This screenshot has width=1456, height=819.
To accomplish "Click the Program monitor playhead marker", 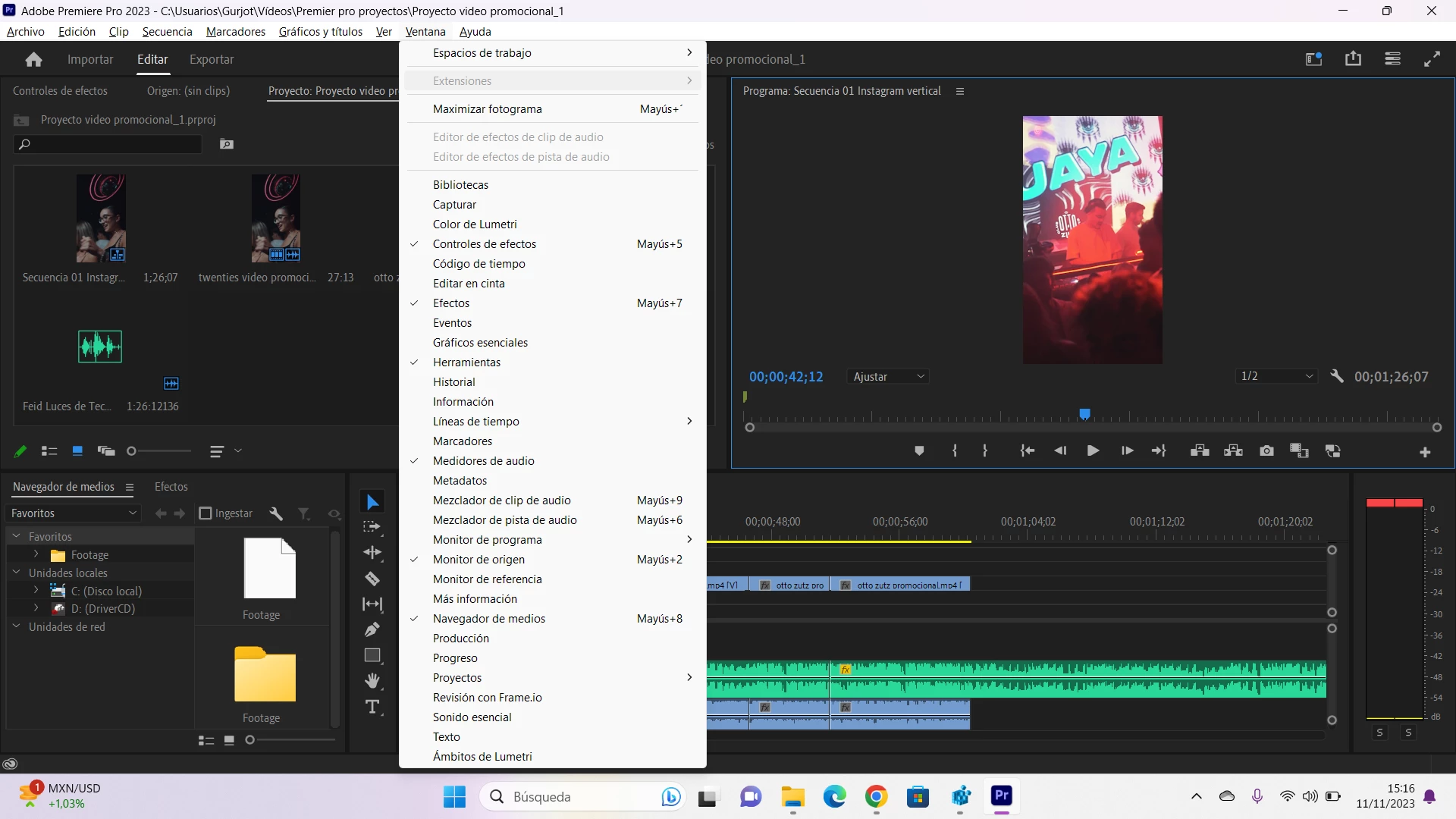I will pyautogui.click(x=1084, y=414).
